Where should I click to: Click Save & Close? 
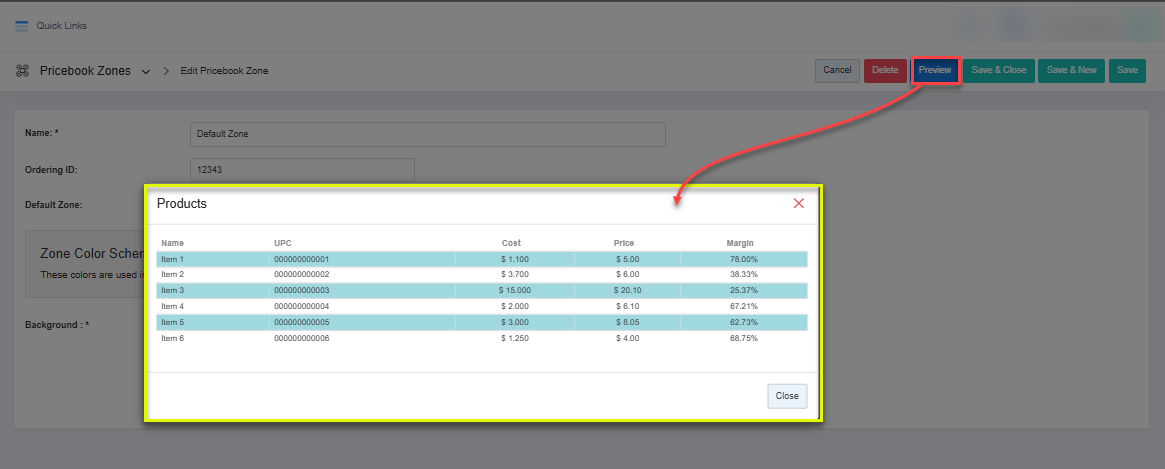click(x=998, y=70)
